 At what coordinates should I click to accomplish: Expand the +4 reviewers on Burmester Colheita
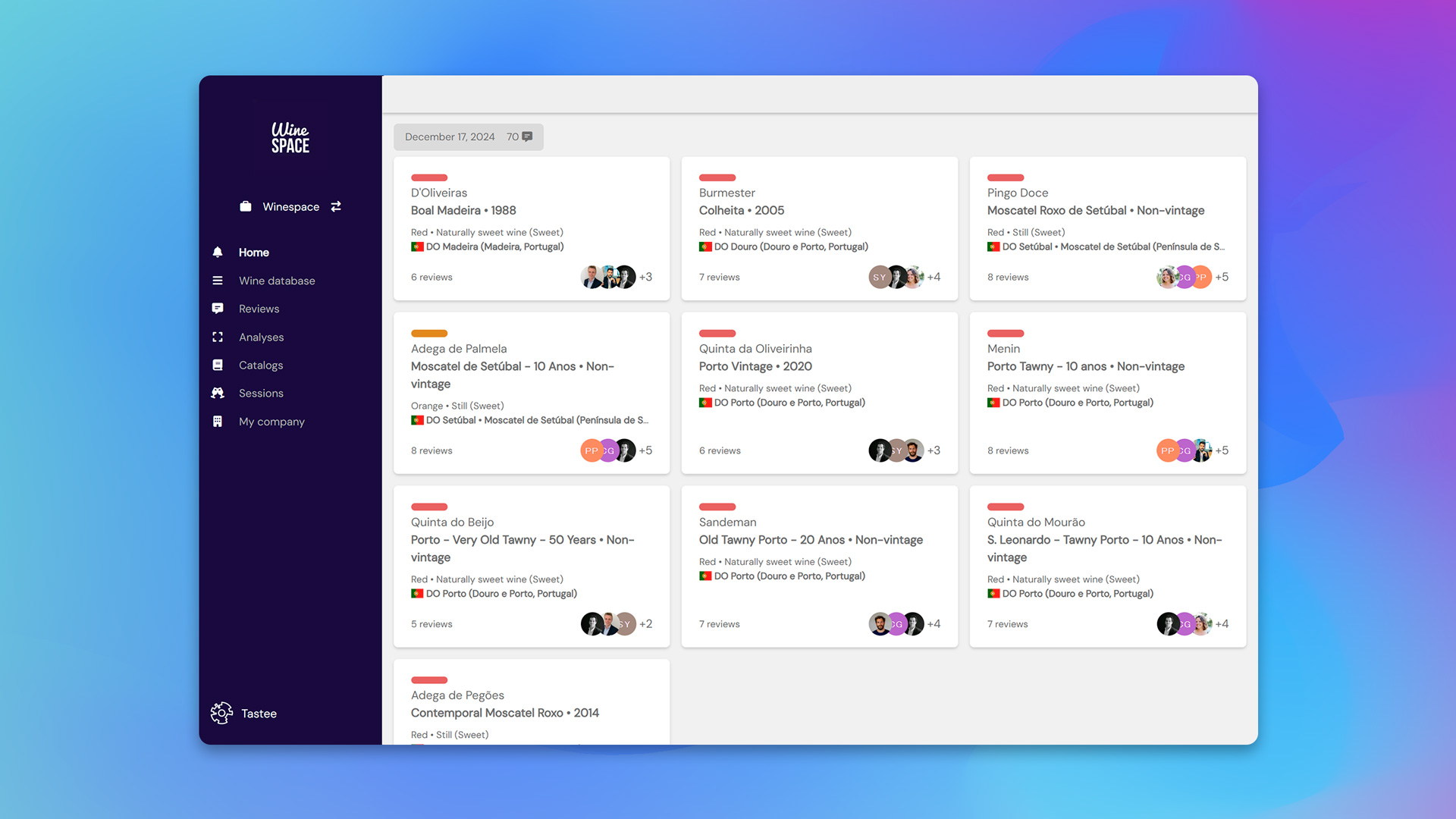[934, 277]
